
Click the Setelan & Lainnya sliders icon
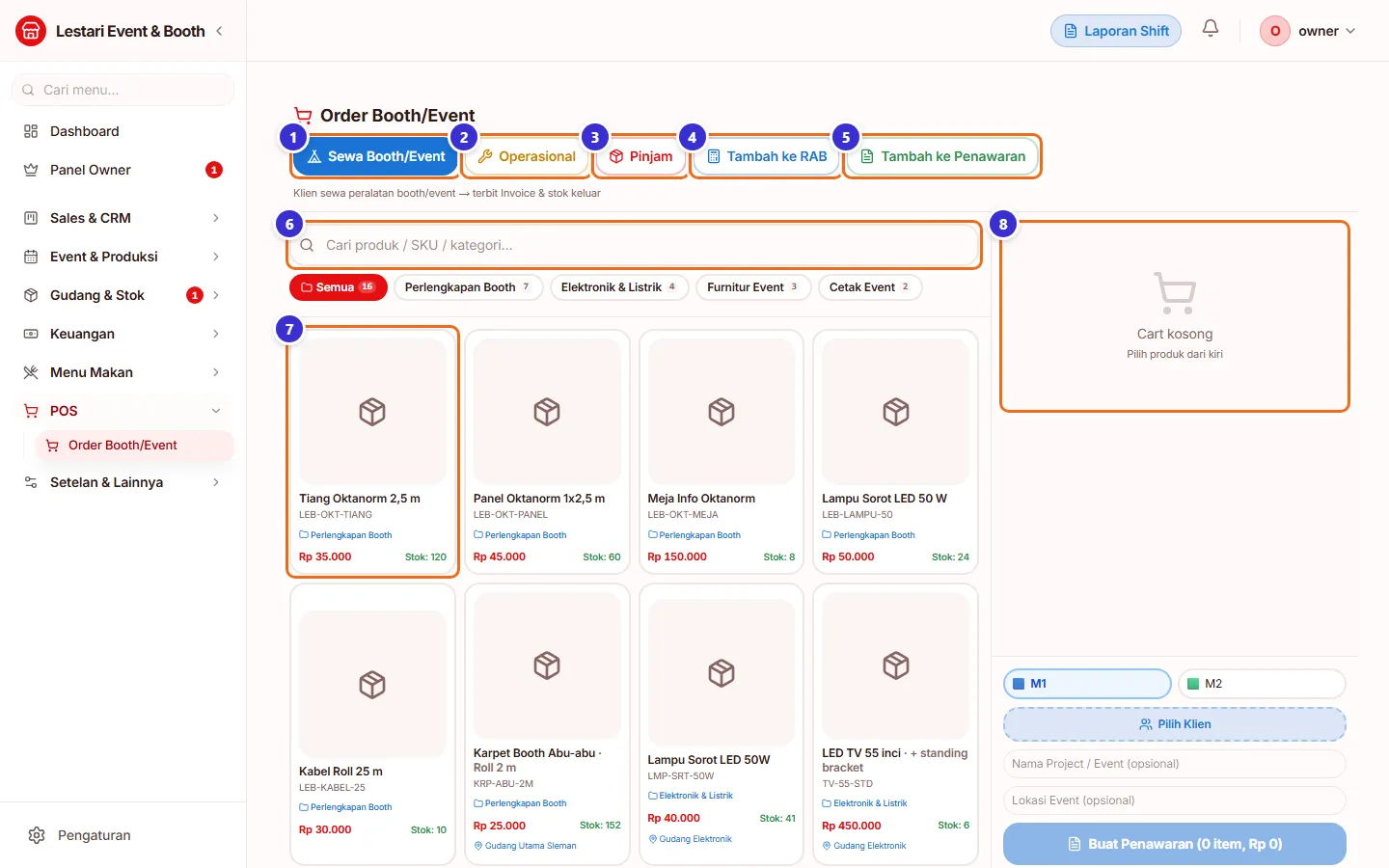pos(31,482)
